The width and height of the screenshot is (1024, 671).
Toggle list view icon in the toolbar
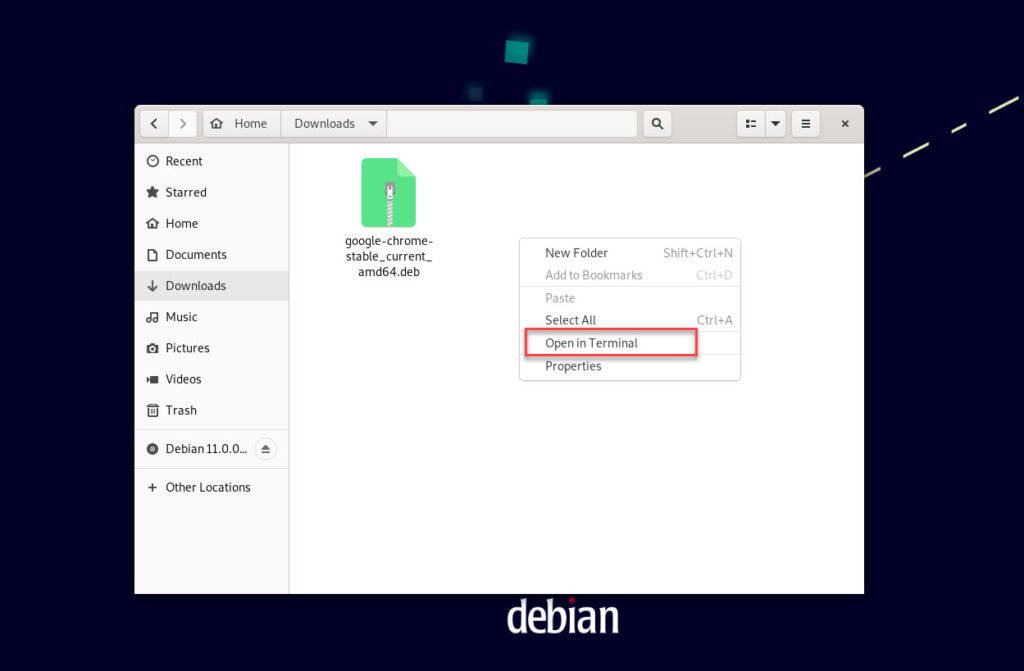click(x=751, y=123)
